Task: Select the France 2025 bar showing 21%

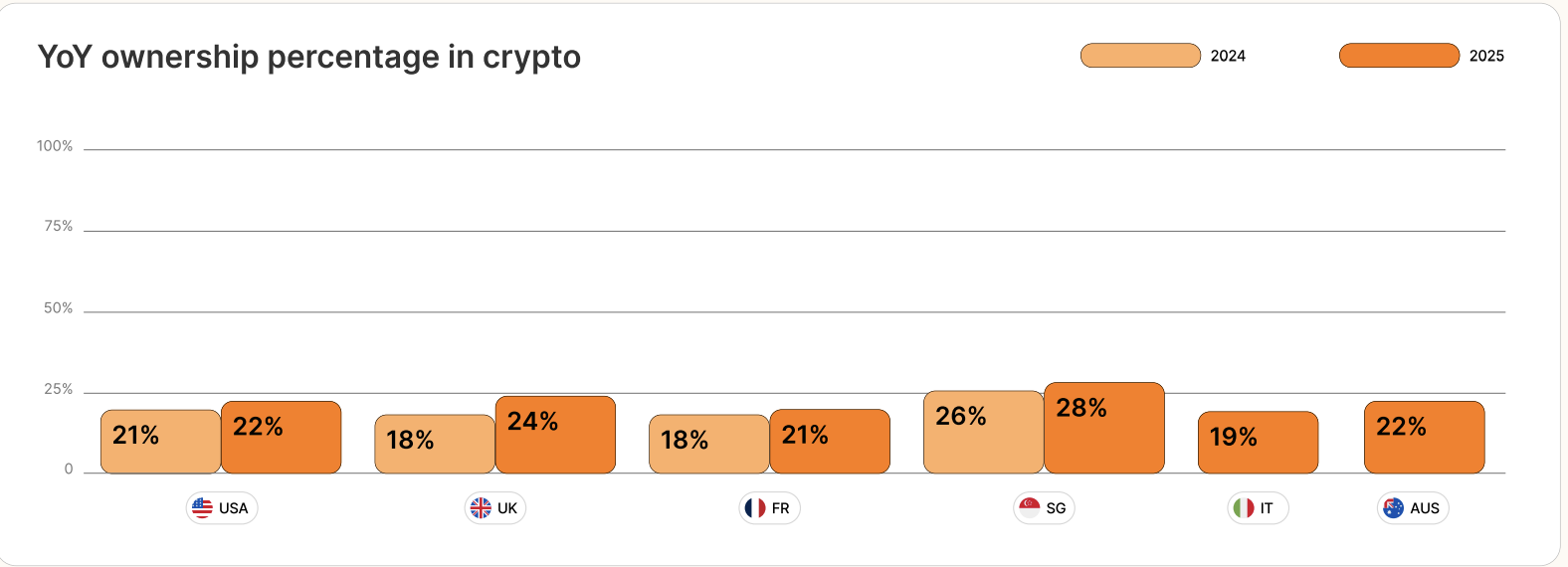Action: tap(830, 442)
